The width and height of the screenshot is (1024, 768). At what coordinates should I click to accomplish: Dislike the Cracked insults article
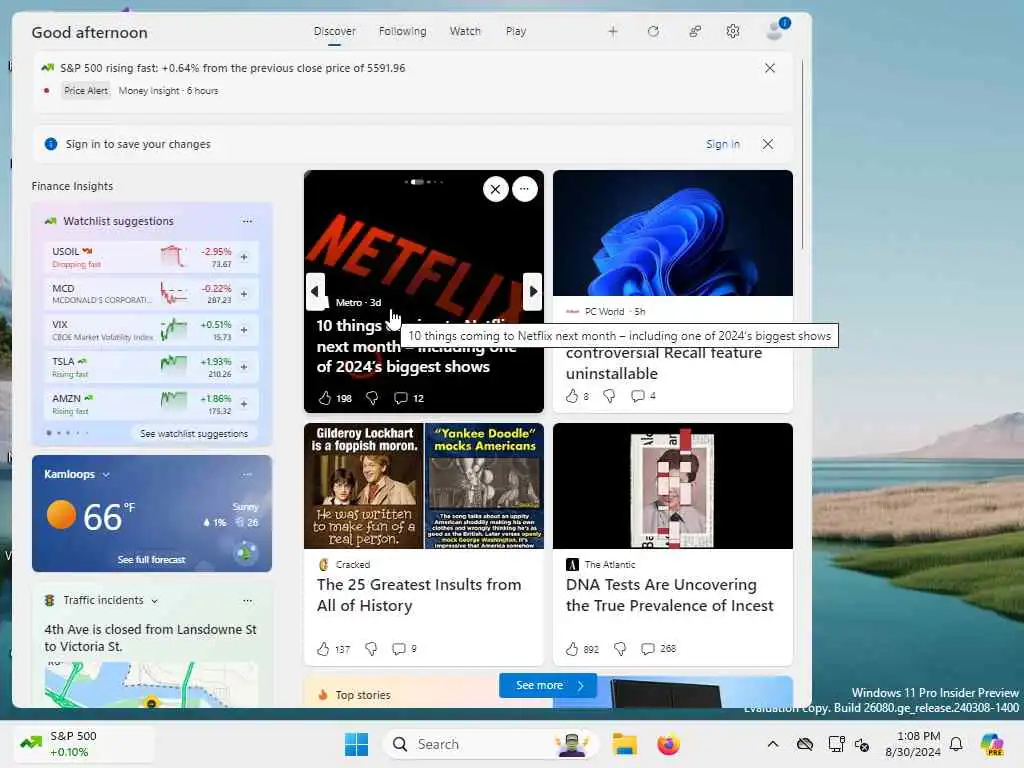click(371, 648)
